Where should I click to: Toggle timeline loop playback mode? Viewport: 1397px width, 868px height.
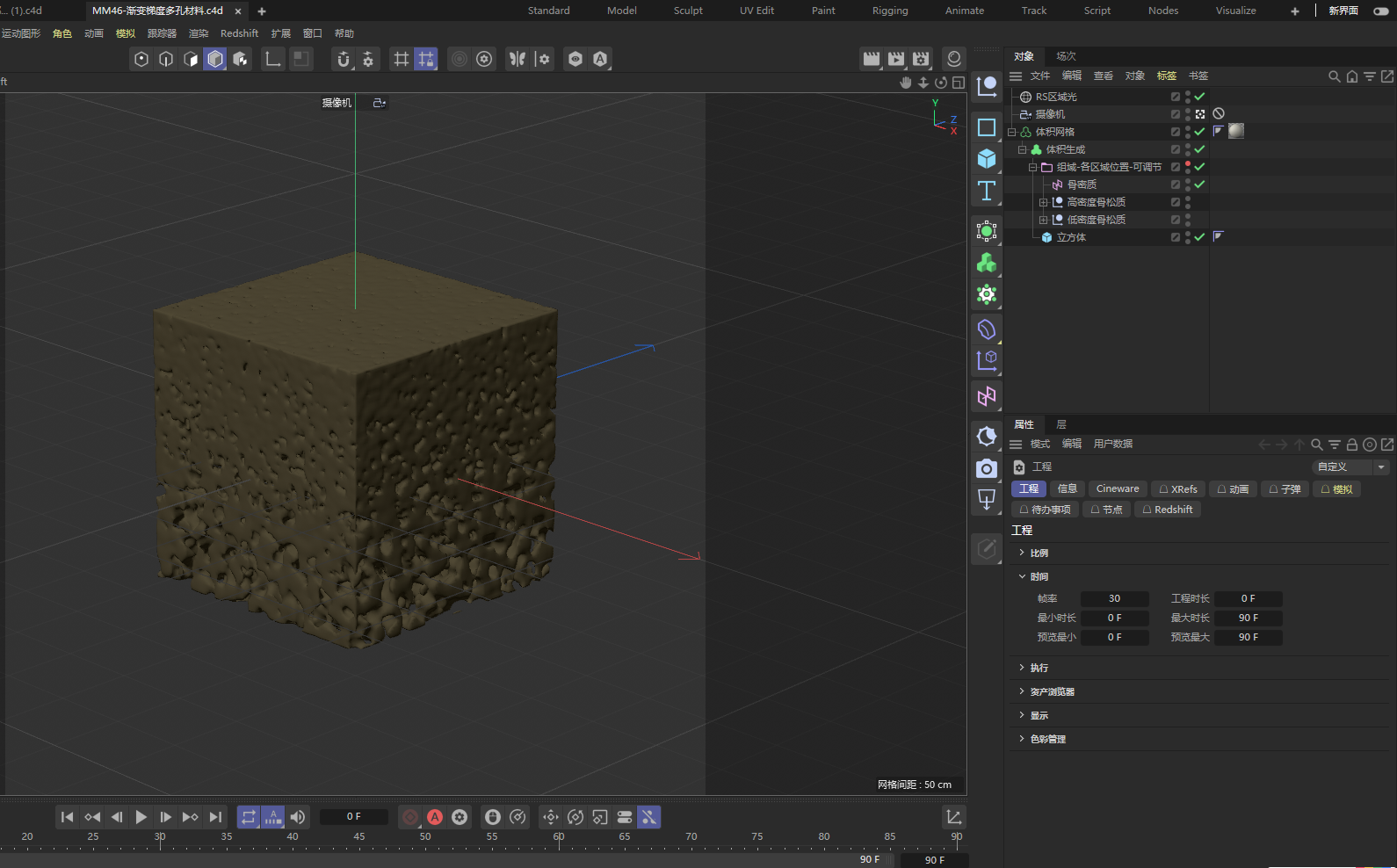(x=249, y=817)
